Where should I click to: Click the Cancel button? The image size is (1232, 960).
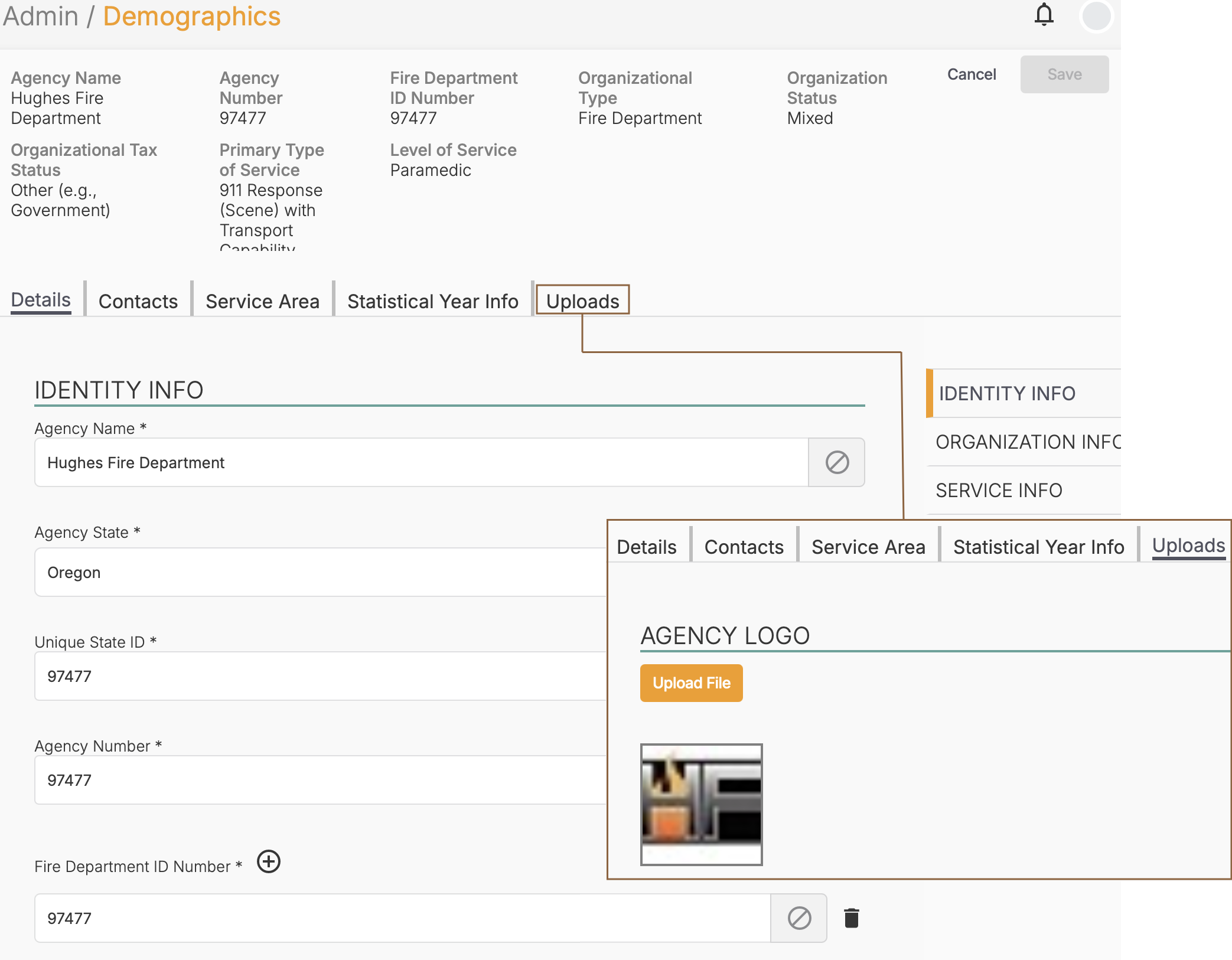(x=971, y=74)
